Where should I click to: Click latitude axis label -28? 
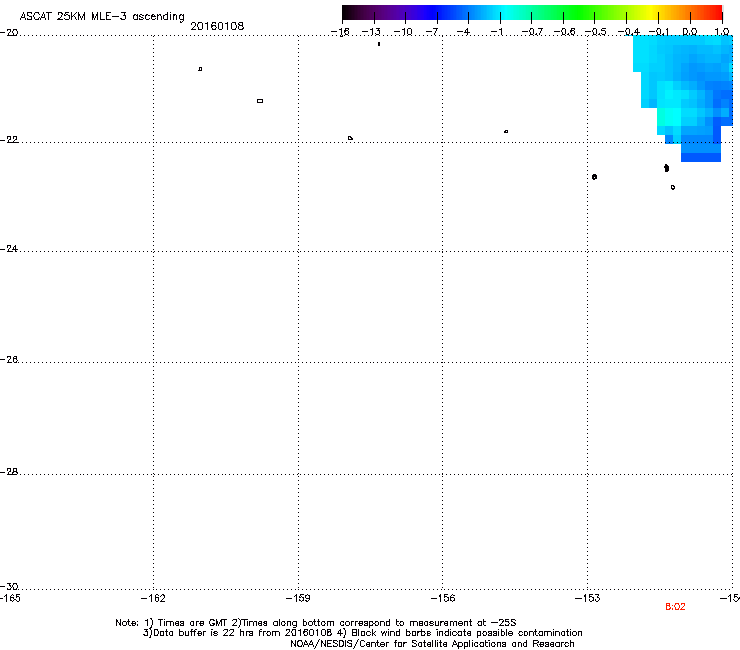[x=9, y=472]
